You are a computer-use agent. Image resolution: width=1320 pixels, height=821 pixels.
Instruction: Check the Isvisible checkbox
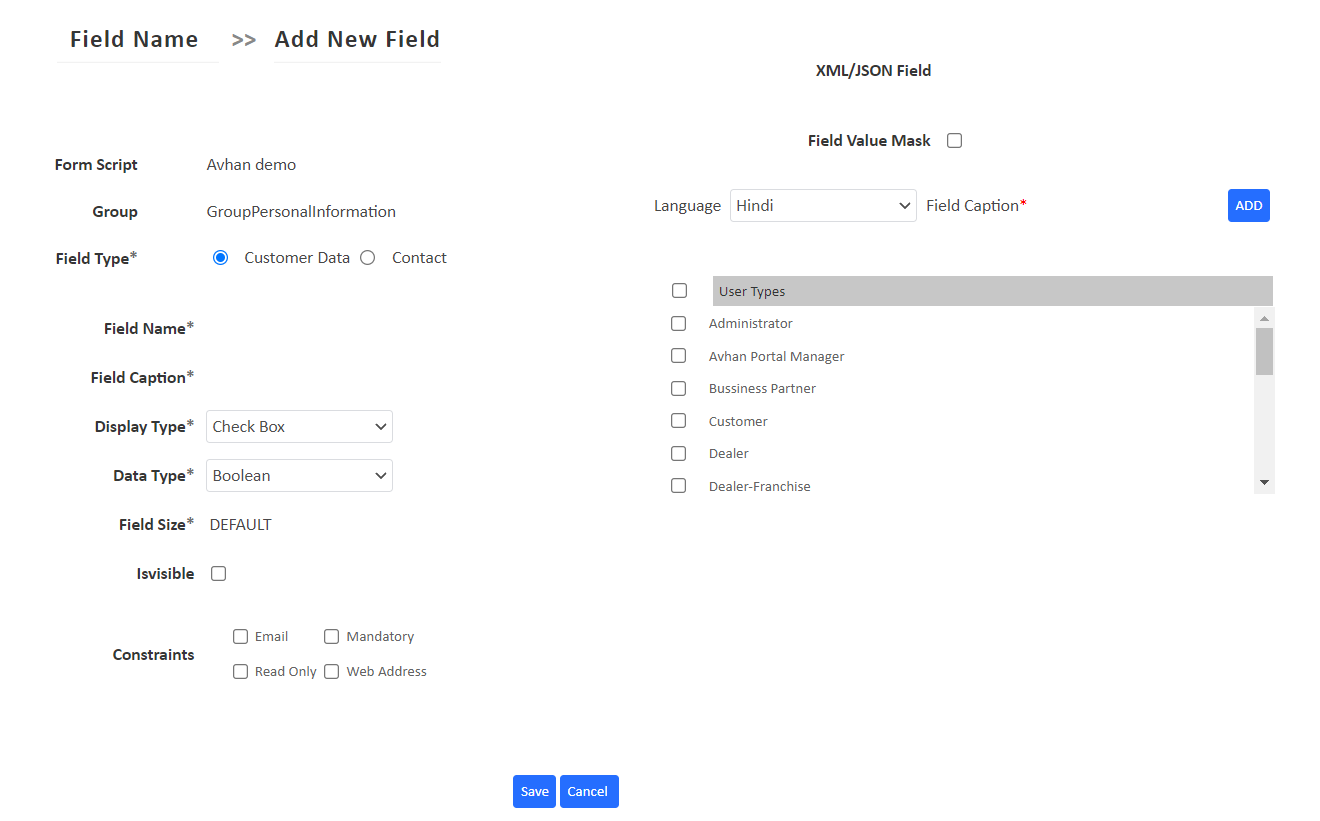[x=218, y=573]
